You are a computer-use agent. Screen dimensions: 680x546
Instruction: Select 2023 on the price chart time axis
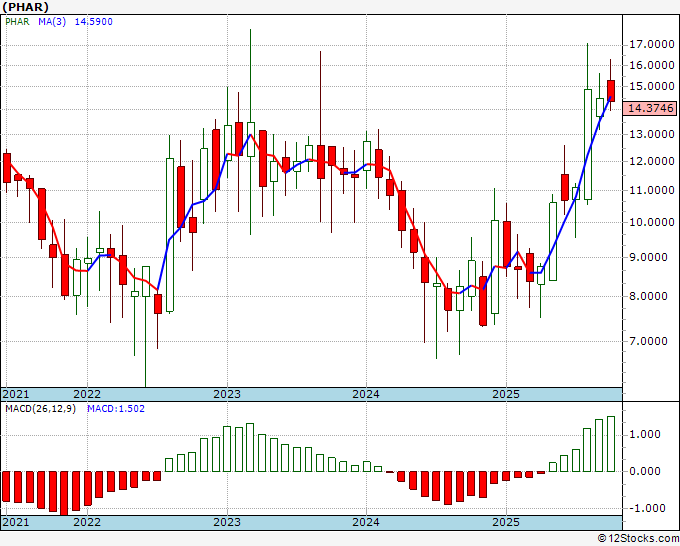(226, 394)
